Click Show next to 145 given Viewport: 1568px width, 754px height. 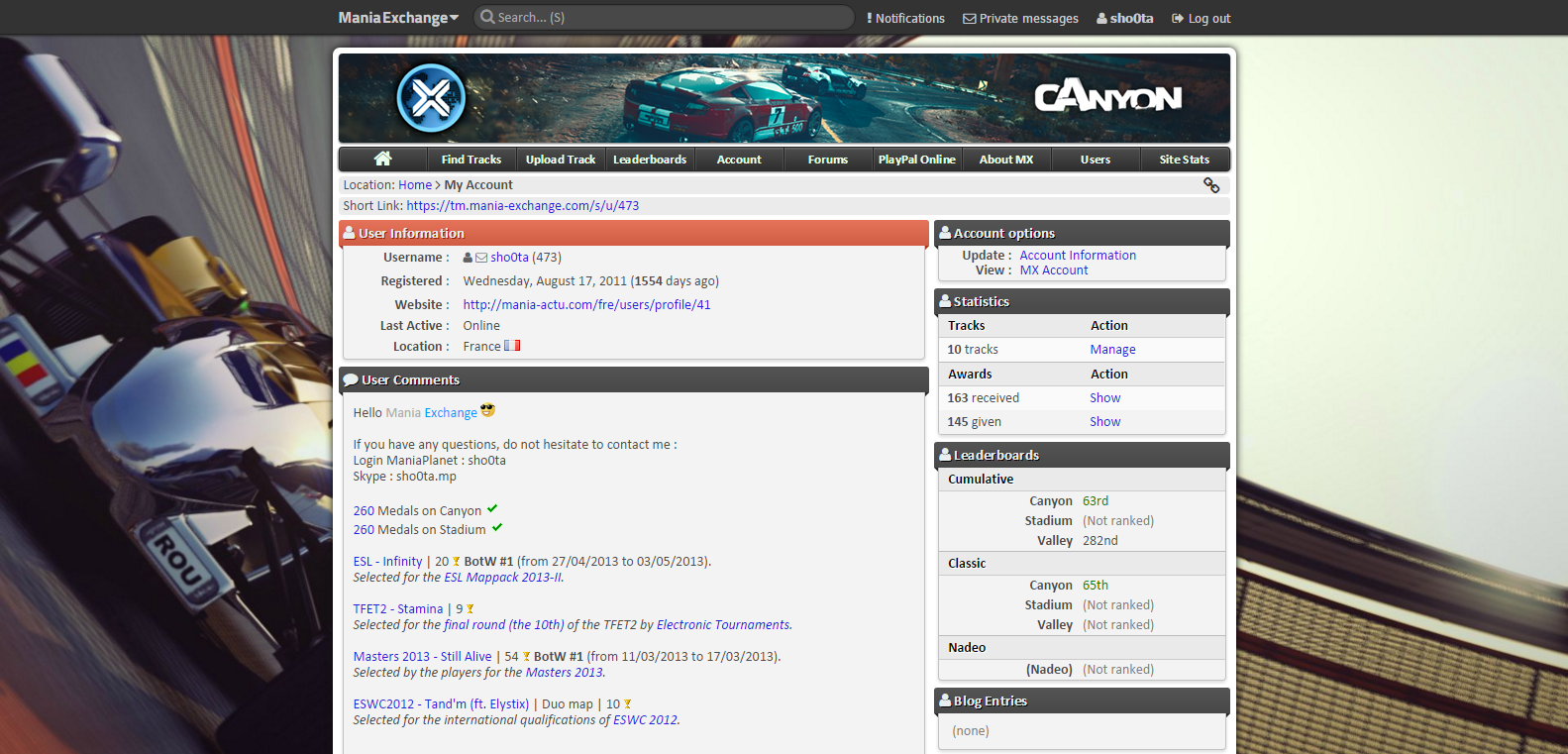pos(1105,422)
